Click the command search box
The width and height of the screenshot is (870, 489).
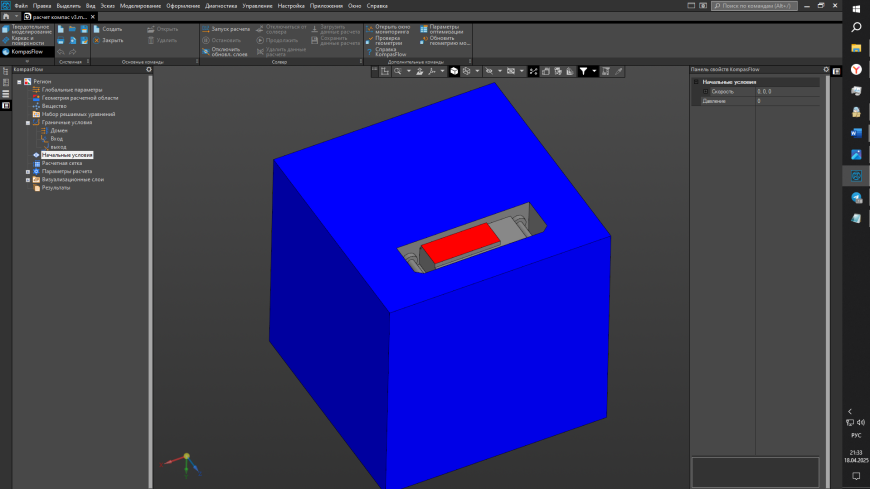[x=755, y=6]
